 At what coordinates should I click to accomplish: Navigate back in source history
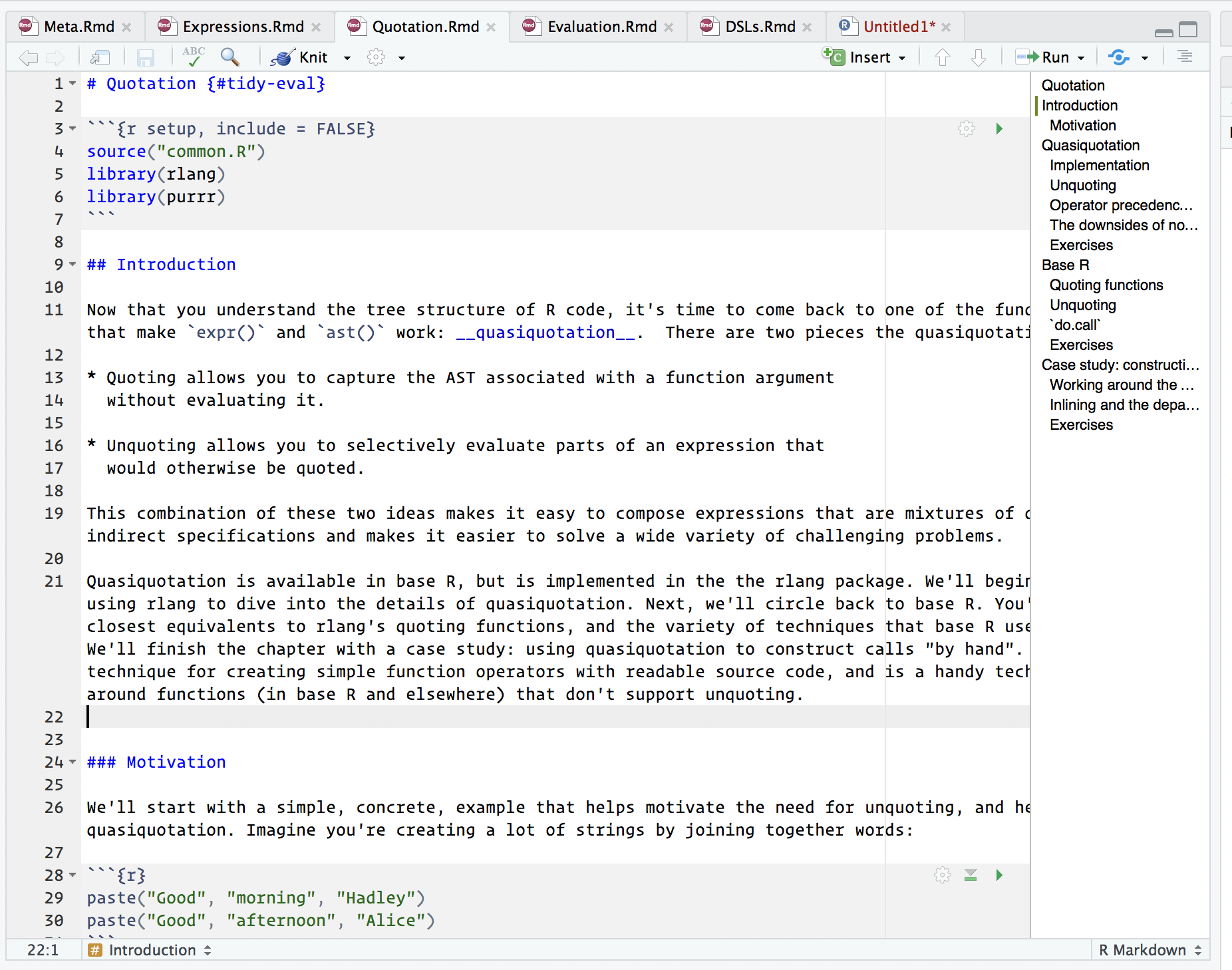pos(28,57)
